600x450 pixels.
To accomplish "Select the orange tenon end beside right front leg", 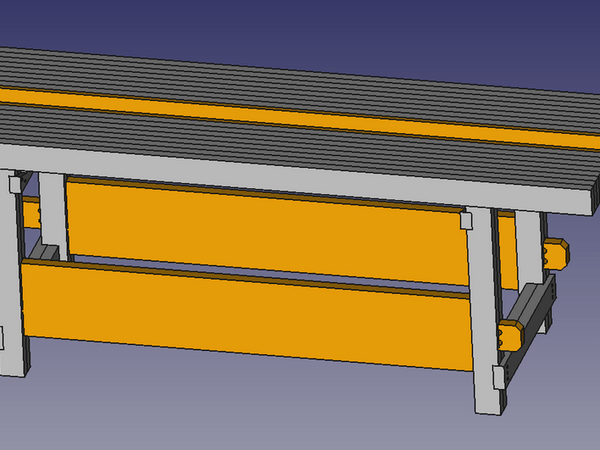I will coord(511,336).
